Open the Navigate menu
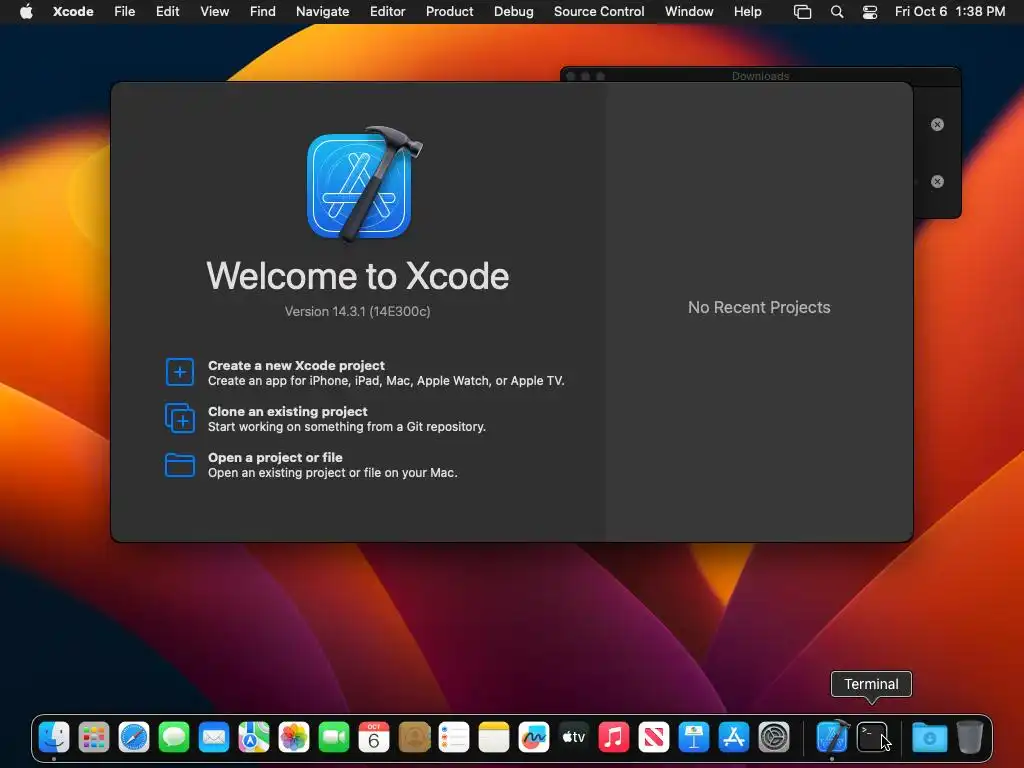 [323, 12]
